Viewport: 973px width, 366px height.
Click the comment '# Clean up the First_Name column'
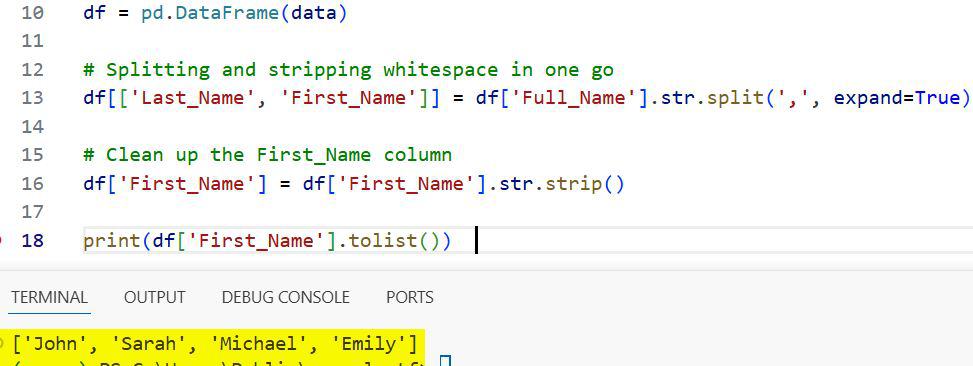(267, 154)
